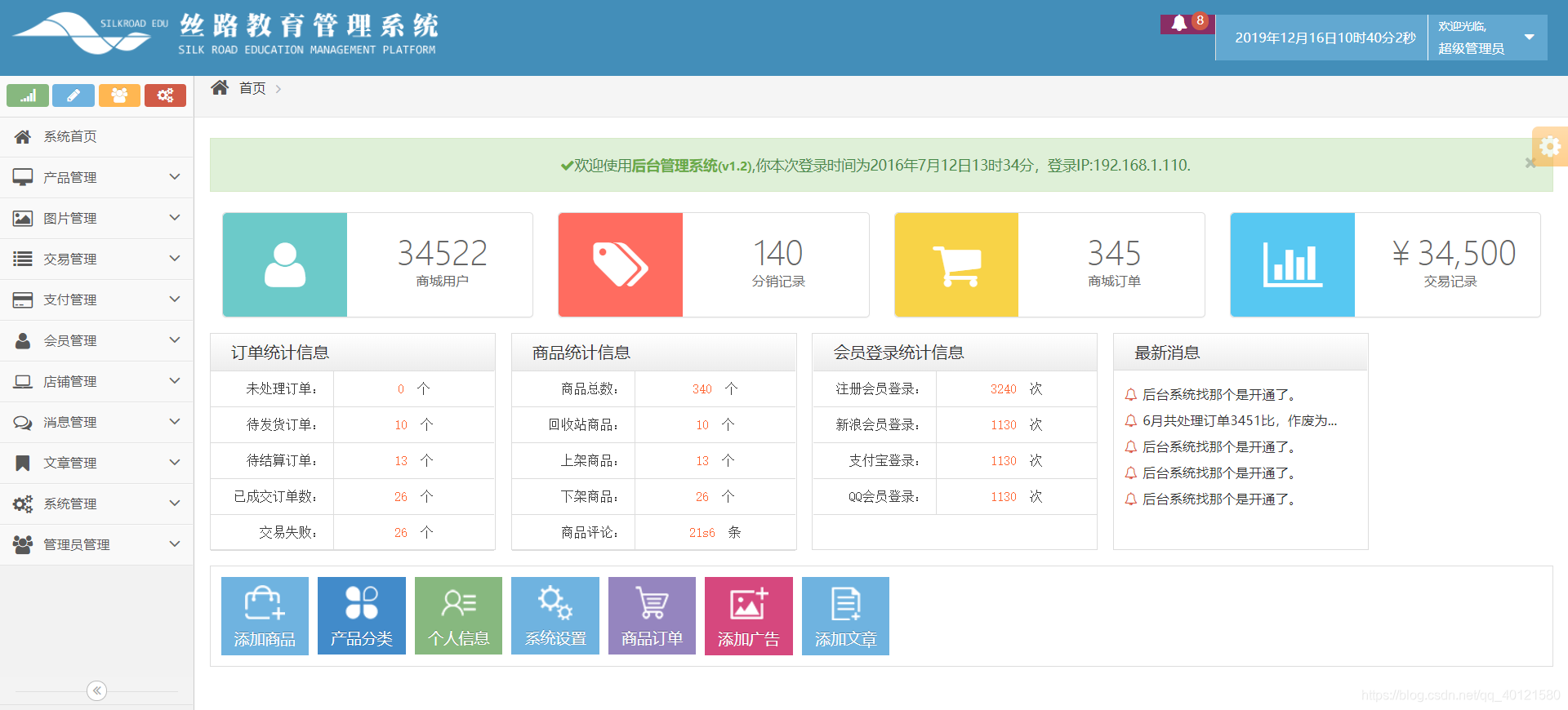Click the 最新消息 panel header
The image size is (1568, 710).
(x=1241, y=353)
